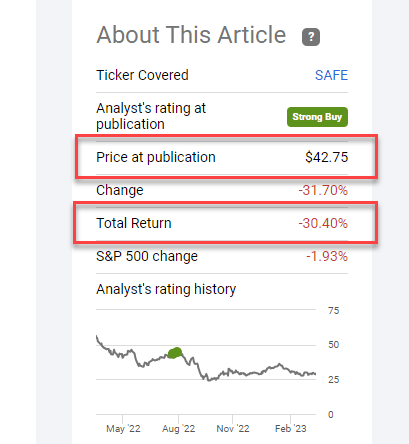Click the green rating marker on chart
Viewport: 409px width, 444px height.
click(175, 353)
